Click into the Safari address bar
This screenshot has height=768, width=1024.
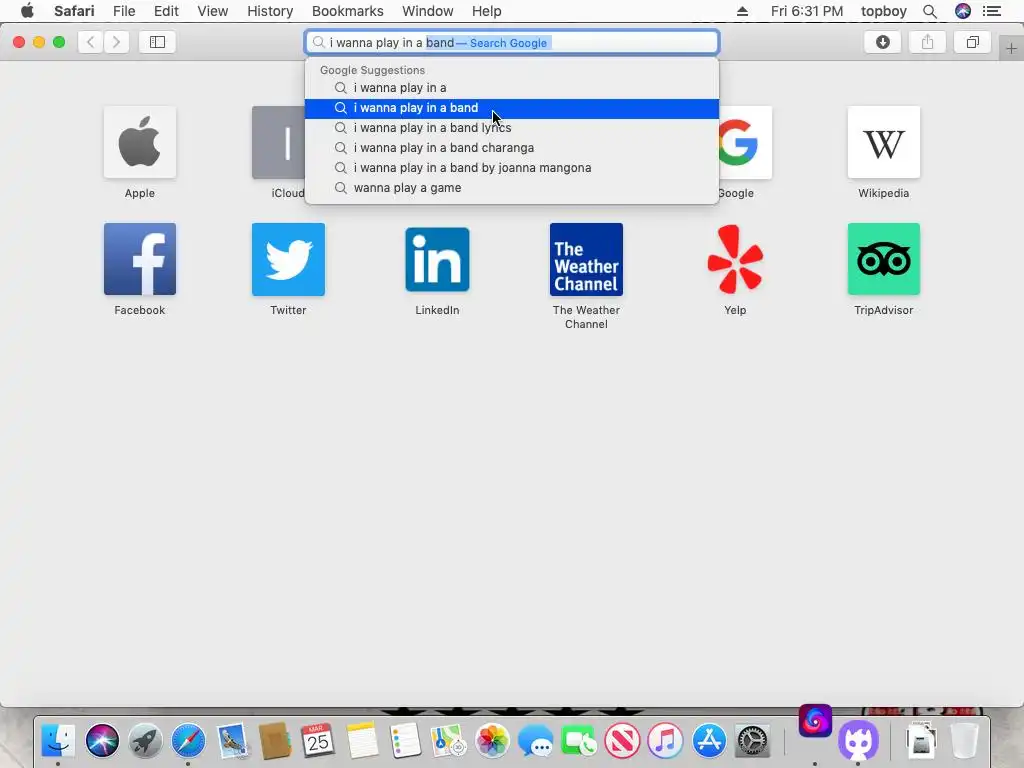point(512,42)
